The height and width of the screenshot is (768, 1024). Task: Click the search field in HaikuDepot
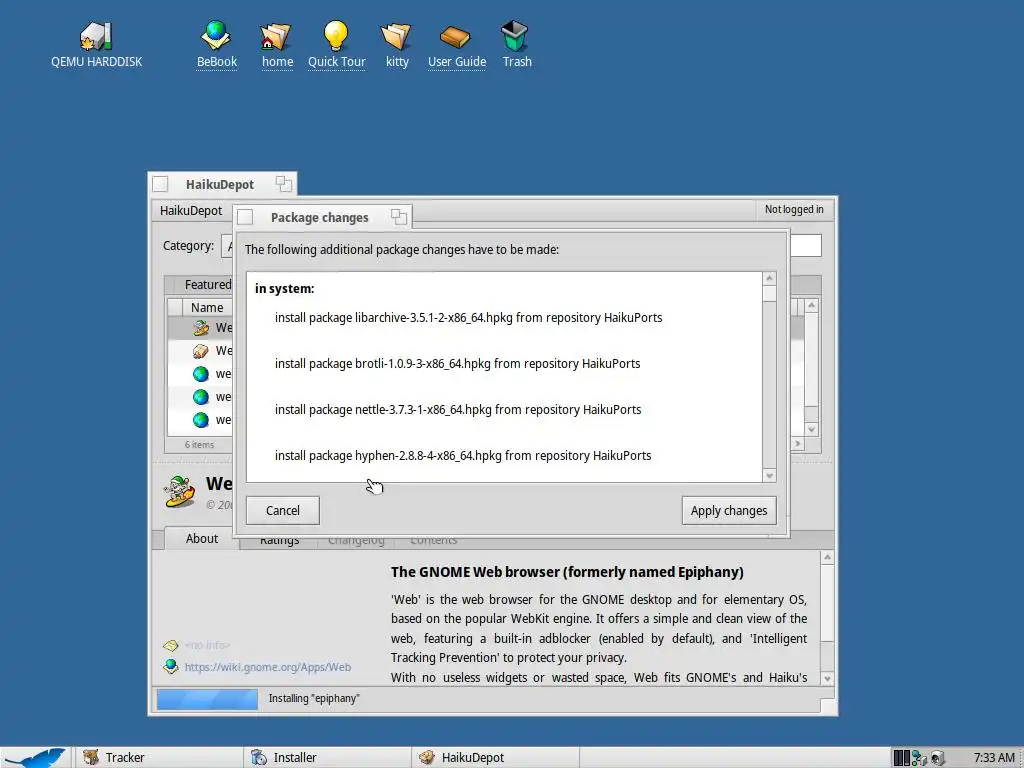[x=805, y=246]
